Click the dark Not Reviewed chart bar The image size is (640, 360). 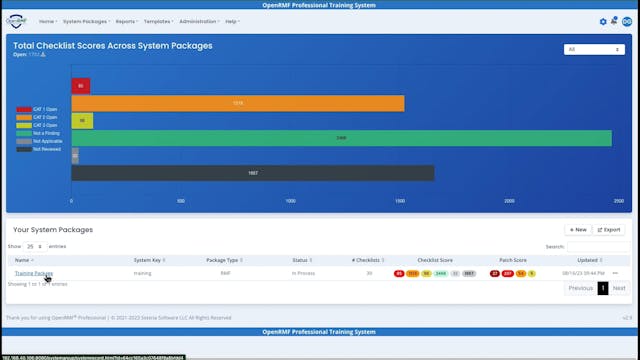point(253,173)
